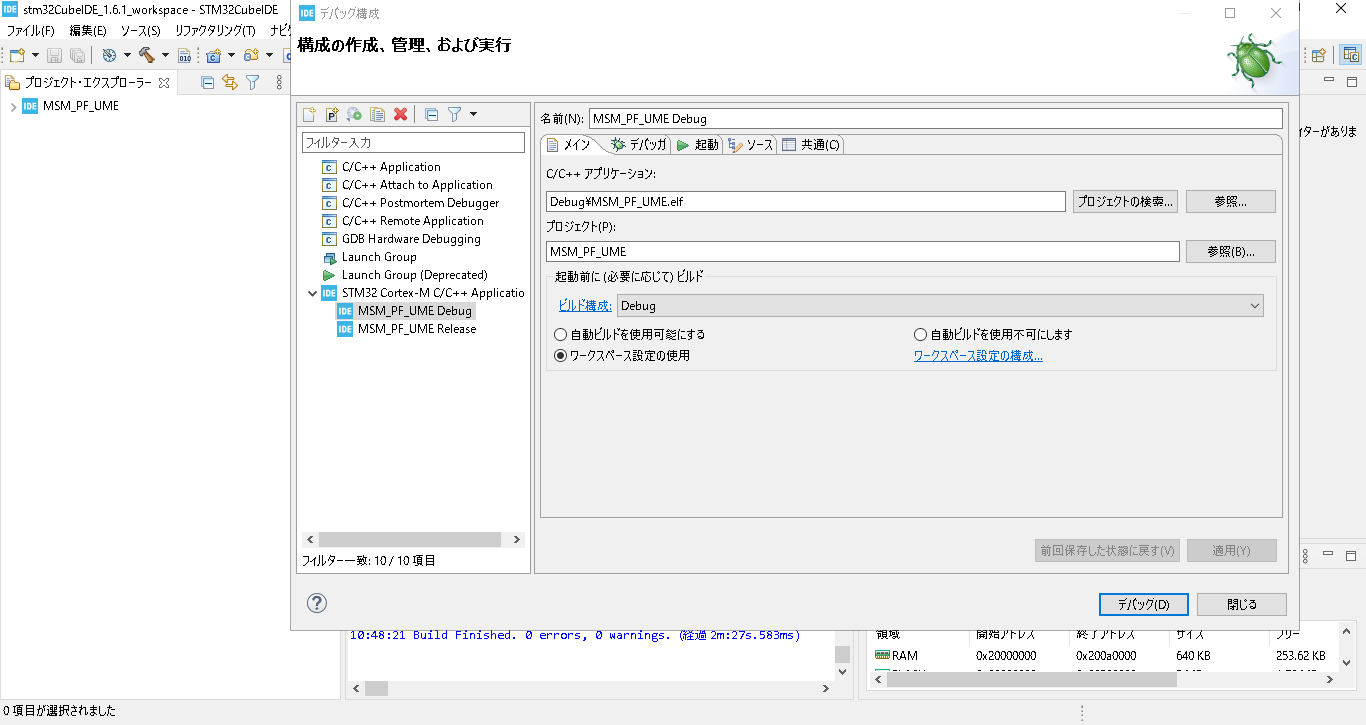1366x725 pixels.
Task: Collapse STM32 Cortex-M C/C++ Application node
Action: (x=313, y=293)
